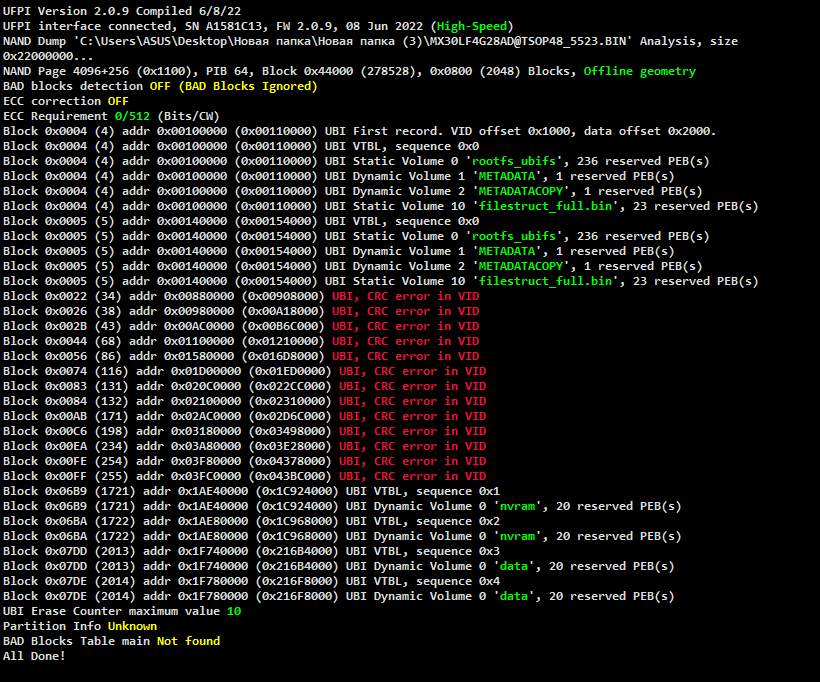Click 'nvram' in the Block 0x06BA row
The width and height of the screenshot is (820, 682).
coord(518,537)
